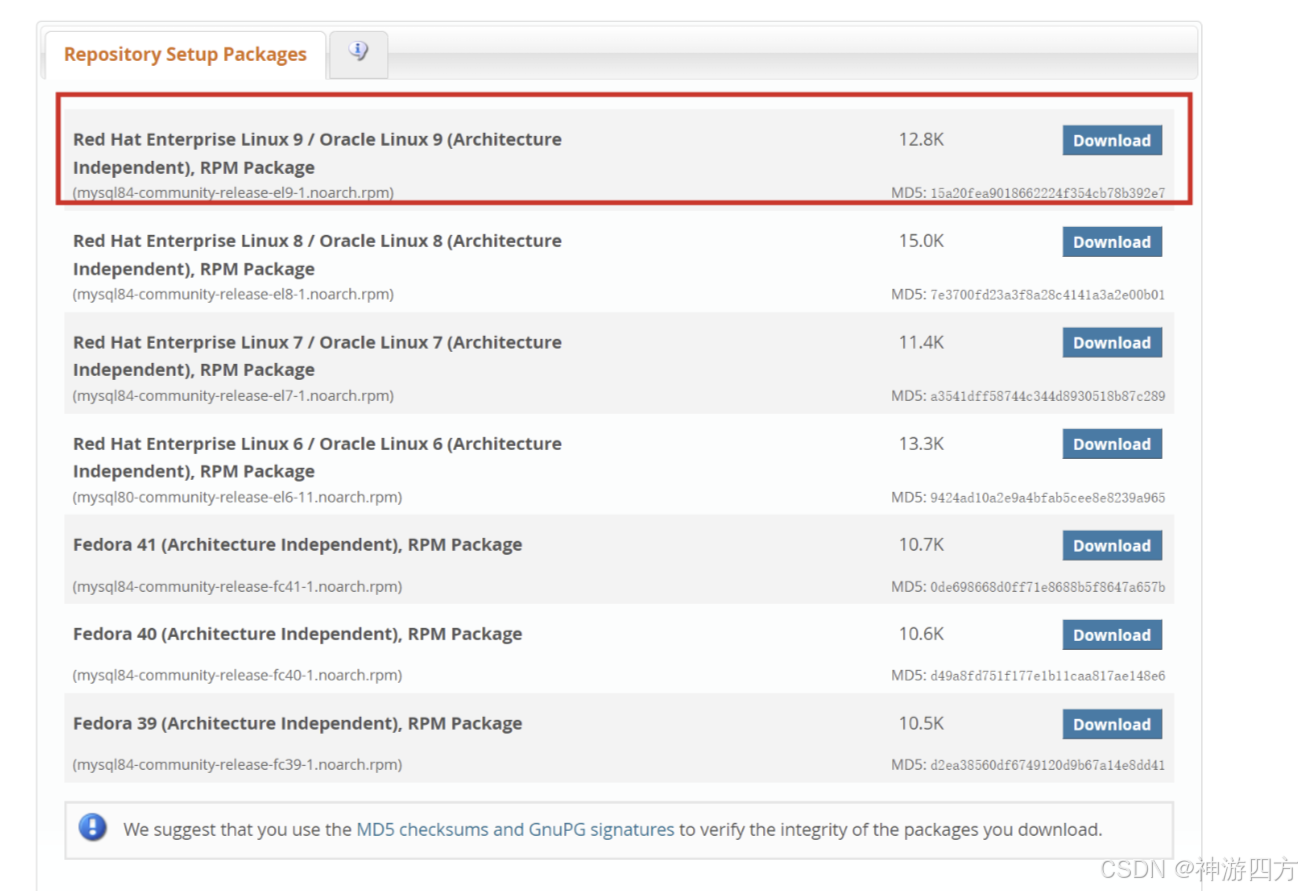Click the 11.4K file size
Image resolution: width=1302 pixels, height=891 pixels.
921,342
